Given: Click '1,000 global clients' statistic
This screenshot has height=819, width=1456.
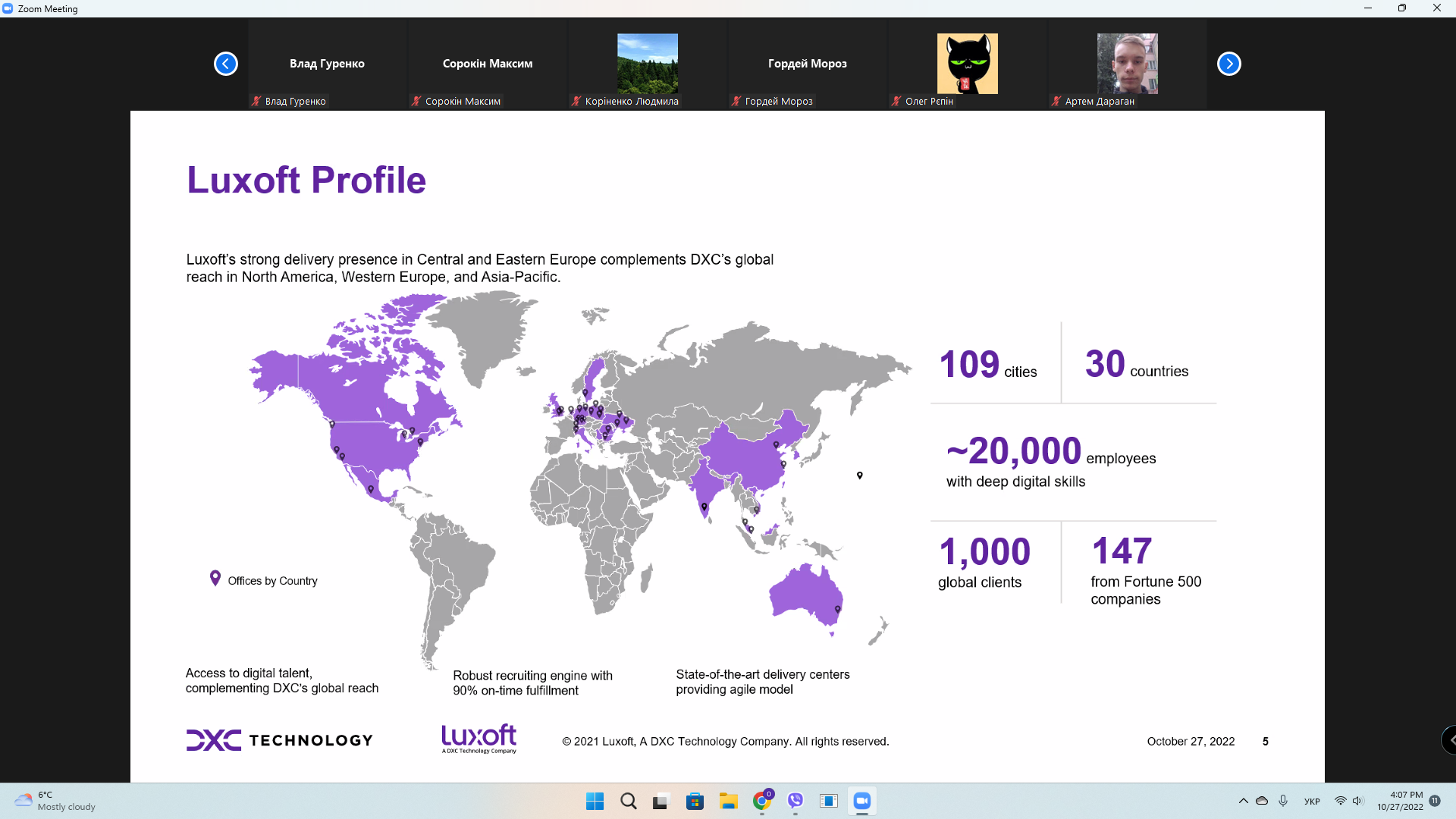Looking at the screenshot, I should click(984, 562).
